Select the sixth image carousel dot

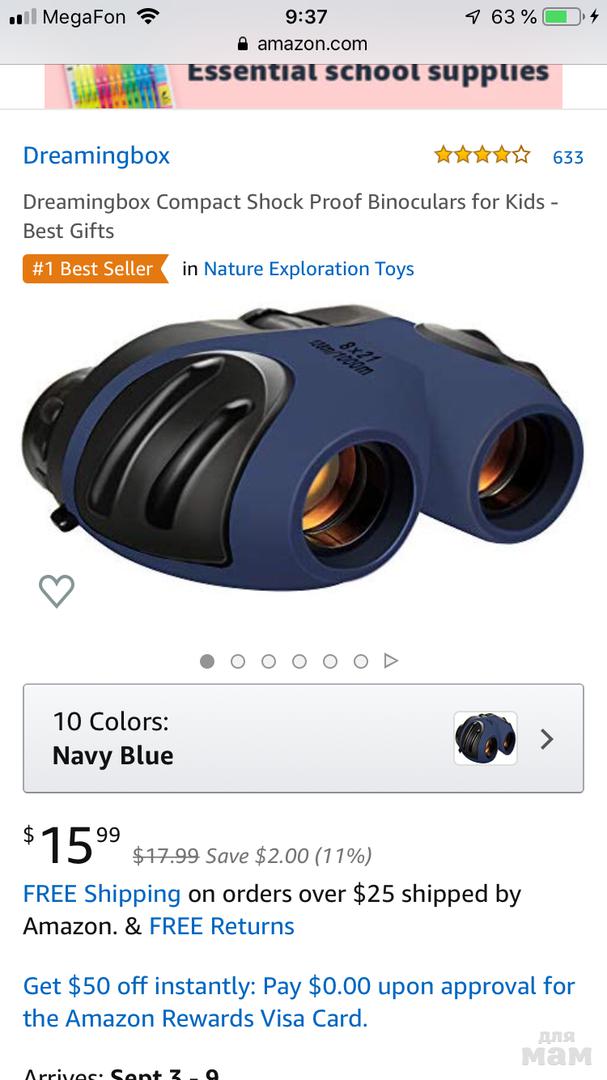click(361, 661)
